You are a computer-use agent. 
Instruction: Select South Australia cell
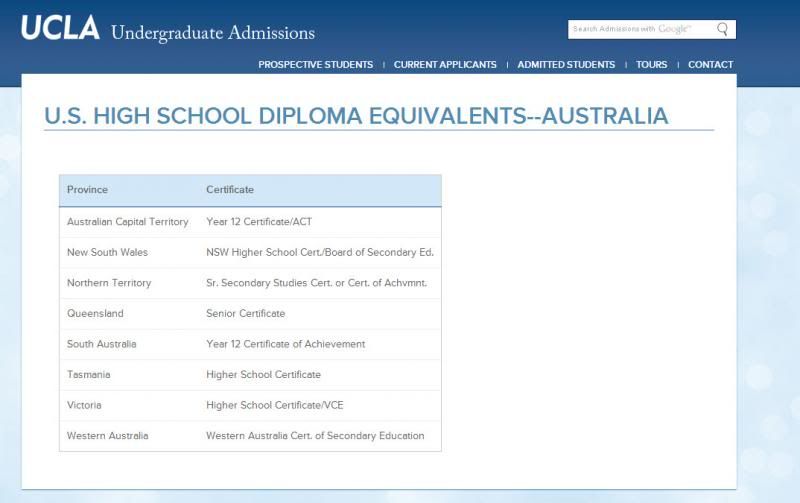(x=102, y=344)
